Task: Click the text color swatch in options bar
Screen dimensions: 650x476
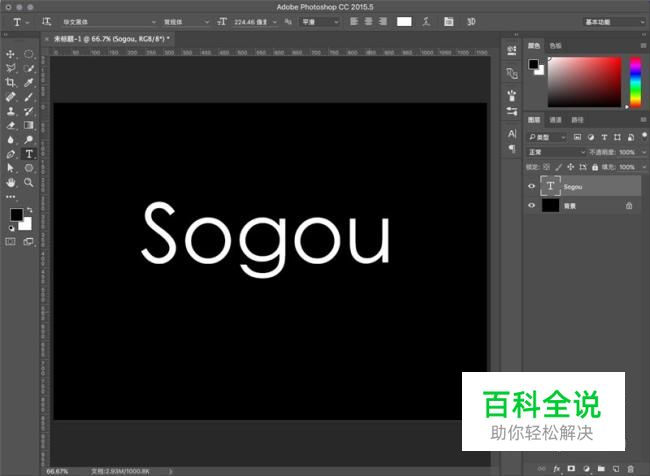Action: click(404, 21)
